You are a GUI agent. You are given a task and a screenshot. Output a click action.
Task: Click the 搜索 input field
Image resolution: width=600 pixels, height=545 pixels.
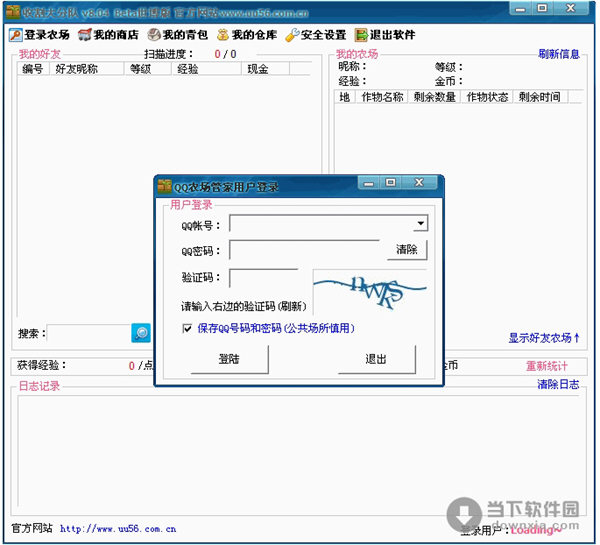89,334
